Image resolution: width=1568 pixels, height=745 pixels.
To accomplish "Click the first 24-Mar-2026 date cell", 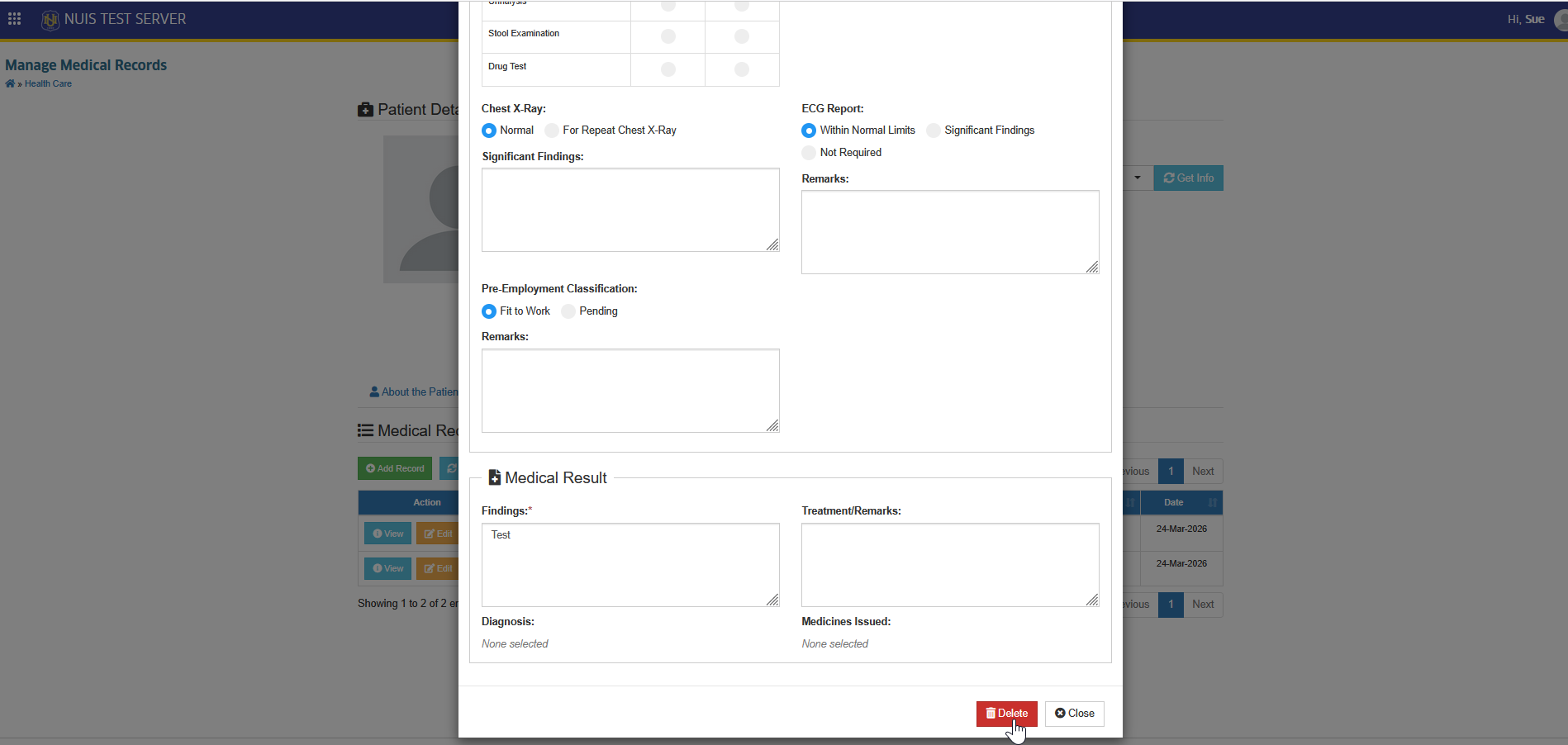I will (1181, 529).
